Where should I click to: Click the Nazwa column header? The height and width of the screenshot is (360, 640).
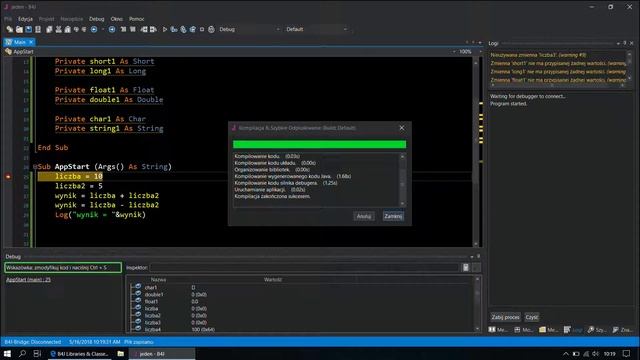point(158,280)
